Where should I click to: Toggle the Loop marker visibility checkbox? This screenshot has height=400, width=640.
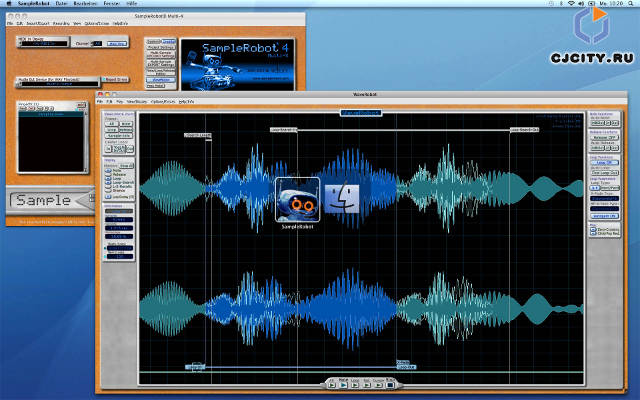click(x=108, y=178)
